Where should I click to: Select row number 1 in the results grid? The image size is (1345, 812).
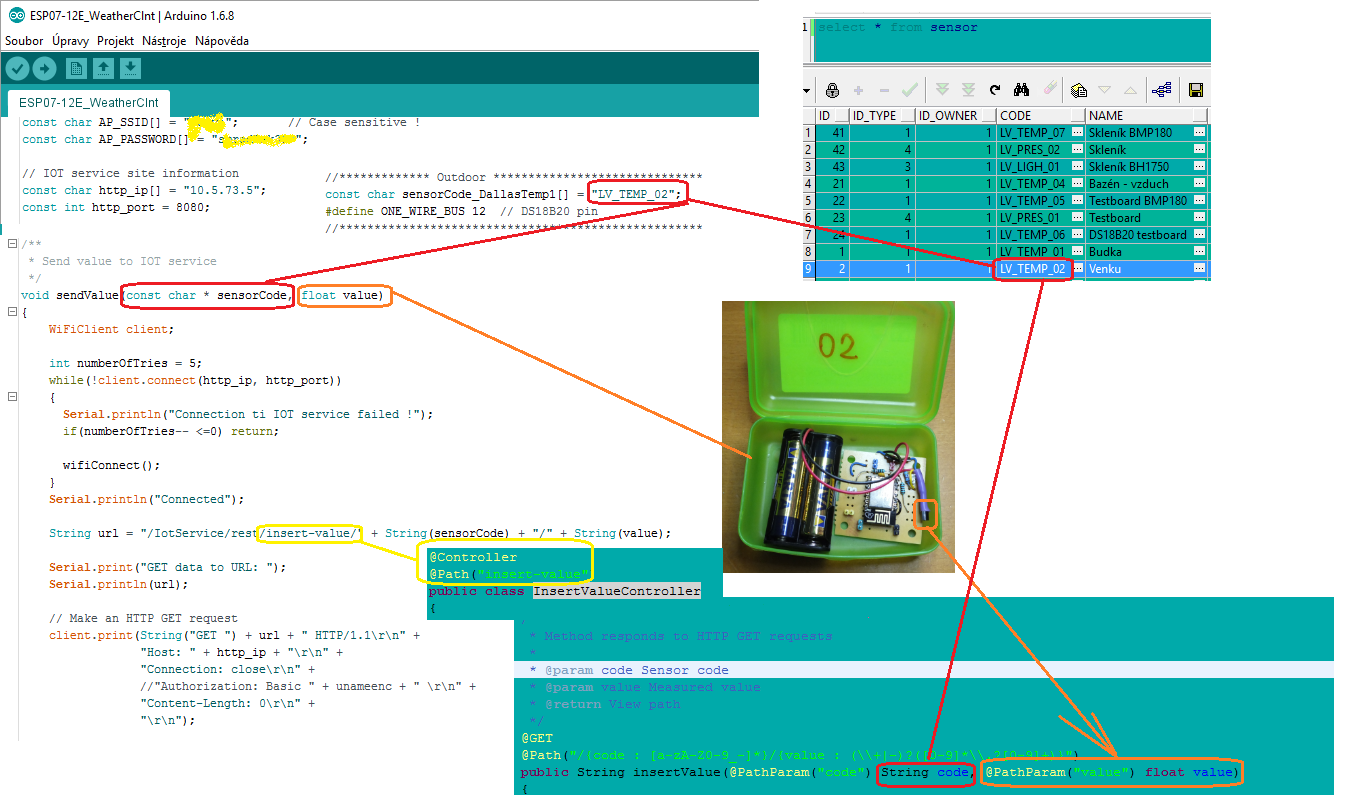808,132
